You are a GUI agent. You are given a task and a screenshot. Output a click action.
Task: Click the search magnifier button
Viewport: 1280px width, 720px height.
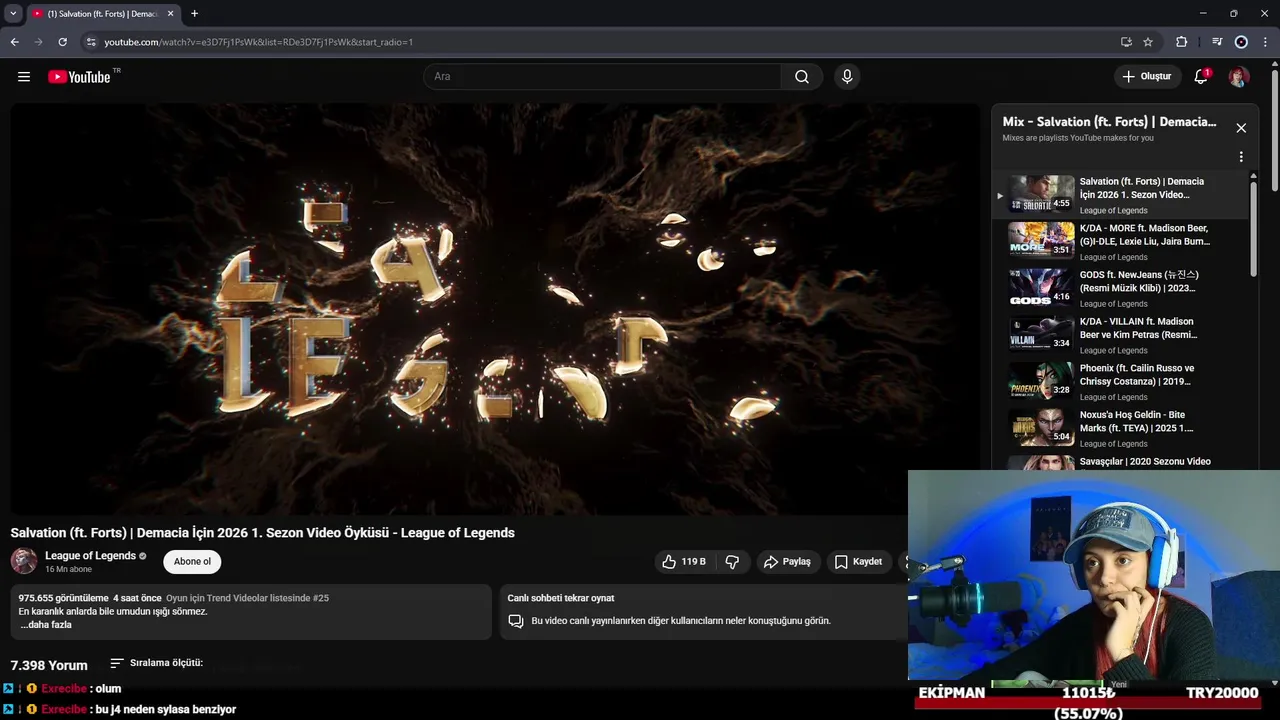tap(802, 77)
